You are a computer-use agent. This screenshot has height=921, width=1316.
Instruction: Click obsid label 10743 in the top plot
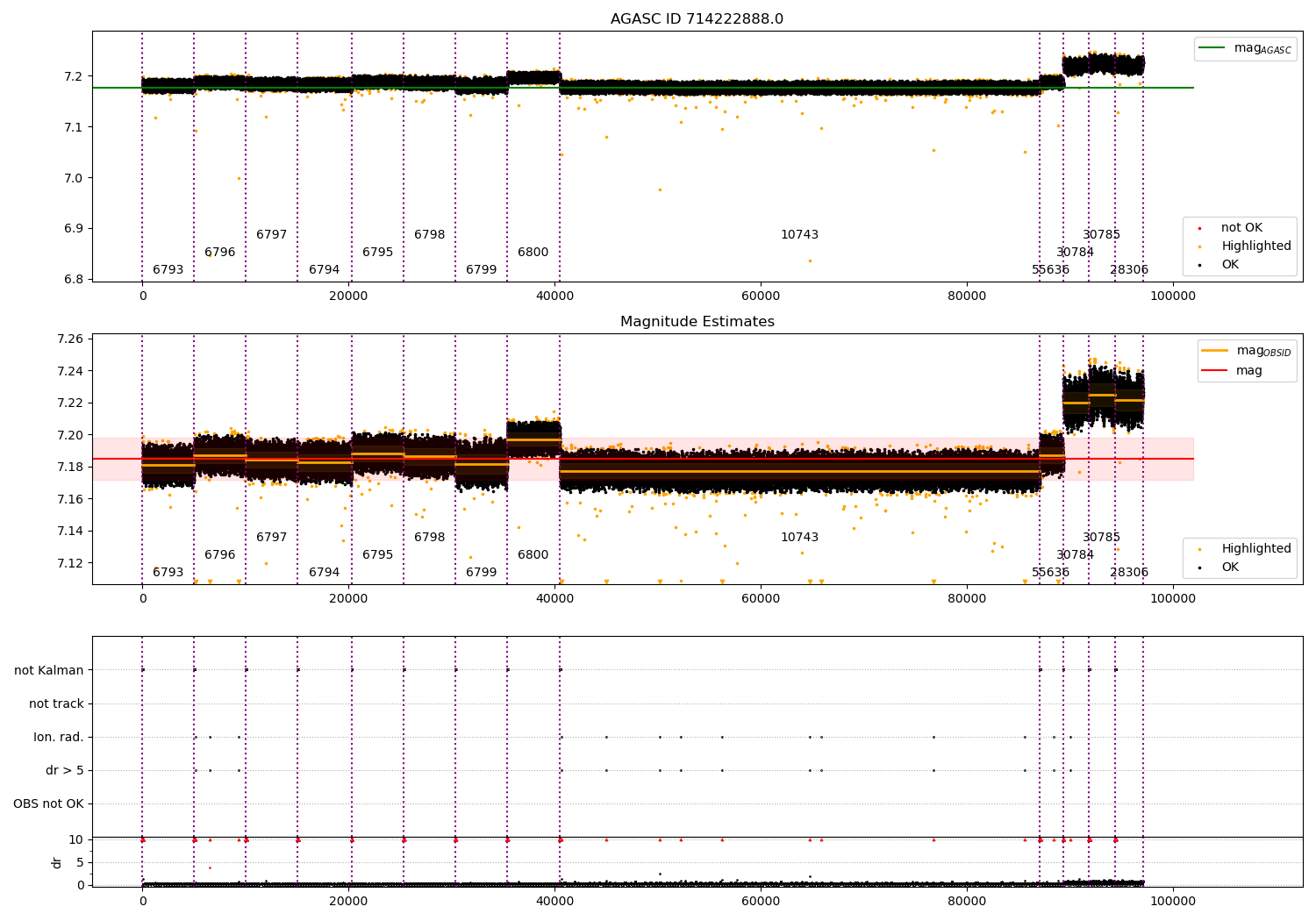point(800,235)
